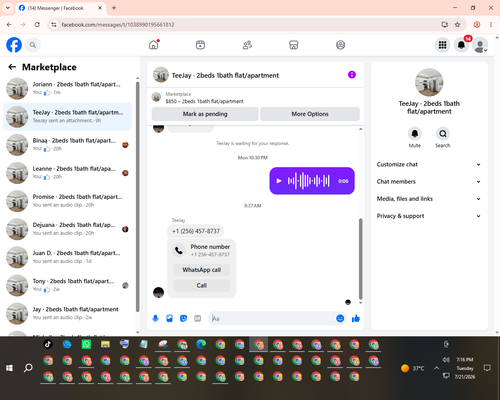Click WhatsApp call button
The image size is (500, 400).
pyautogui.click(x=202, y=270)
